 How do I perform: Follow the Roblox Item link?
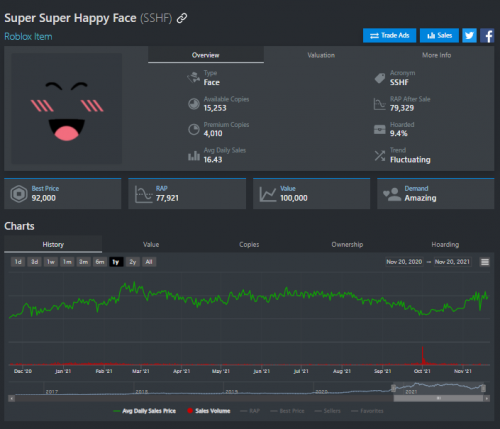coord(28,37)
